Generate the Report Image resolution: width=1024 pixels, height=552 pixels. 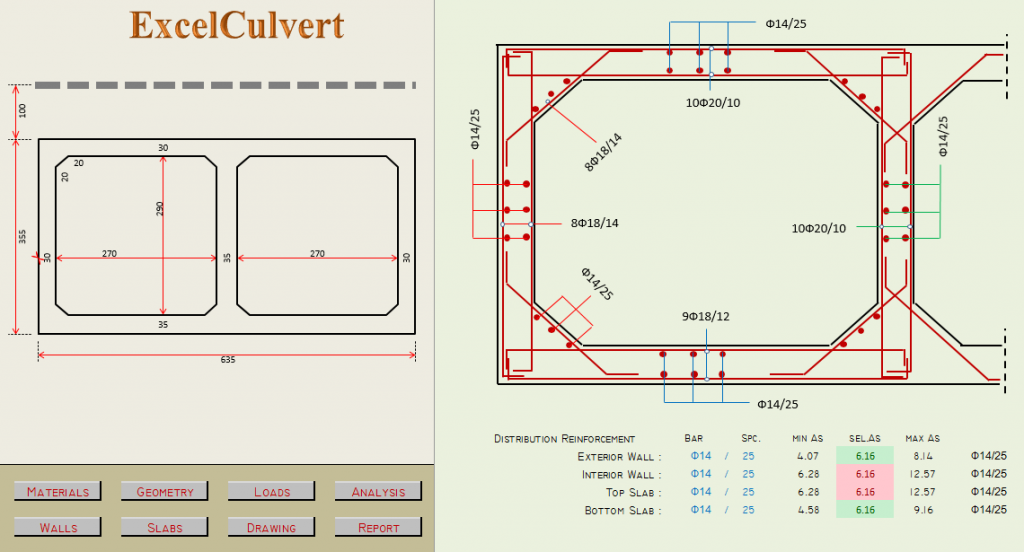click(378, 527)
